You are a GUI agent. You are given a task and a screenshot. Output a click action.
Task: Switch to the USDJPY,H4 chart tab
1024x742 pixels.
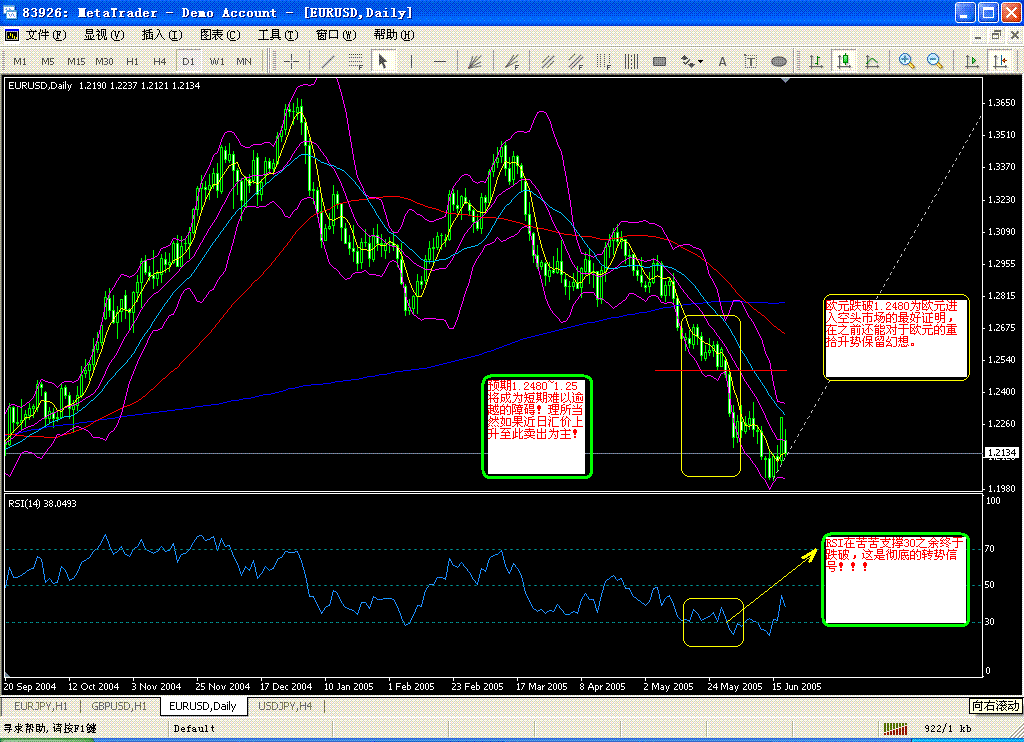pyautogui.click(x=285, y=706)
